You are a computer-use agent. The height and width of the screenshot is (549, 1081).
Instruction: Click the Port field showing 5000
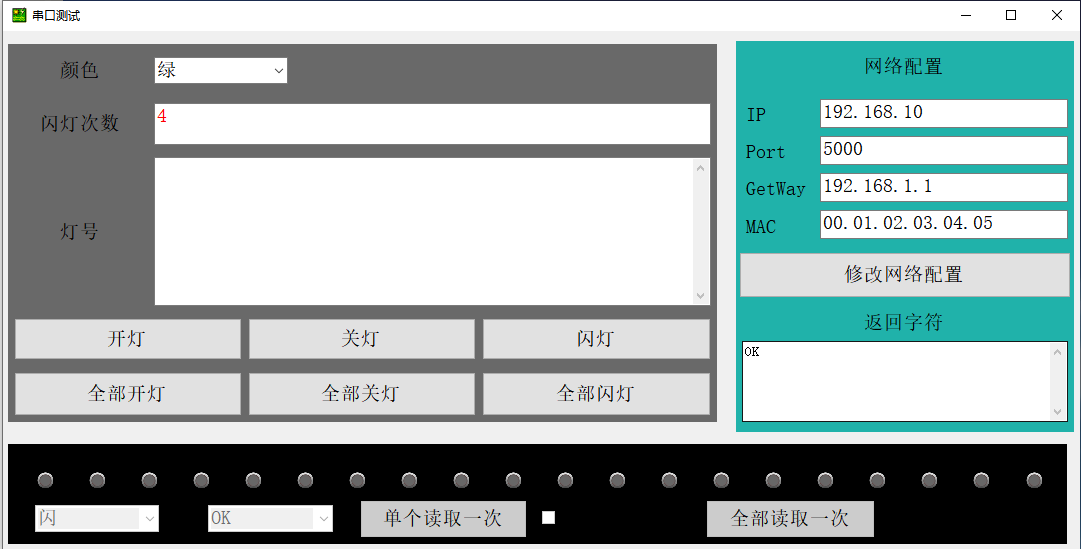(944, 150)
